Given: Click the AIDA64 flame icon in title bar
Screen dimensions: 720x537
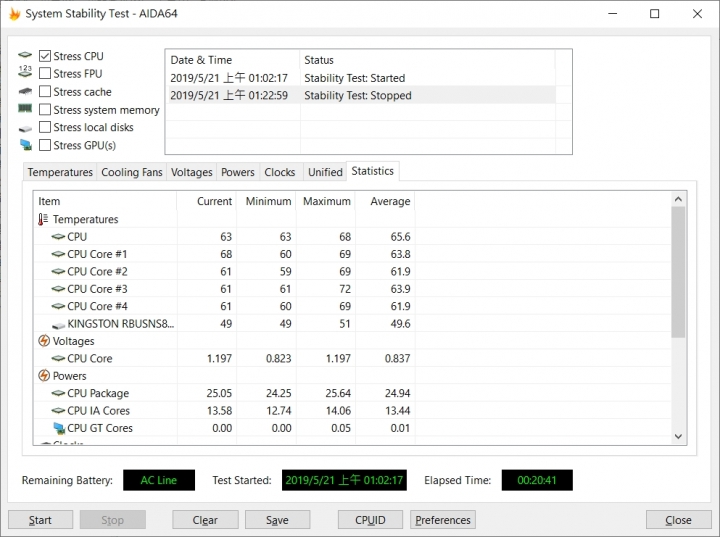Looking at the screenshot, I should tap(15, 14).
